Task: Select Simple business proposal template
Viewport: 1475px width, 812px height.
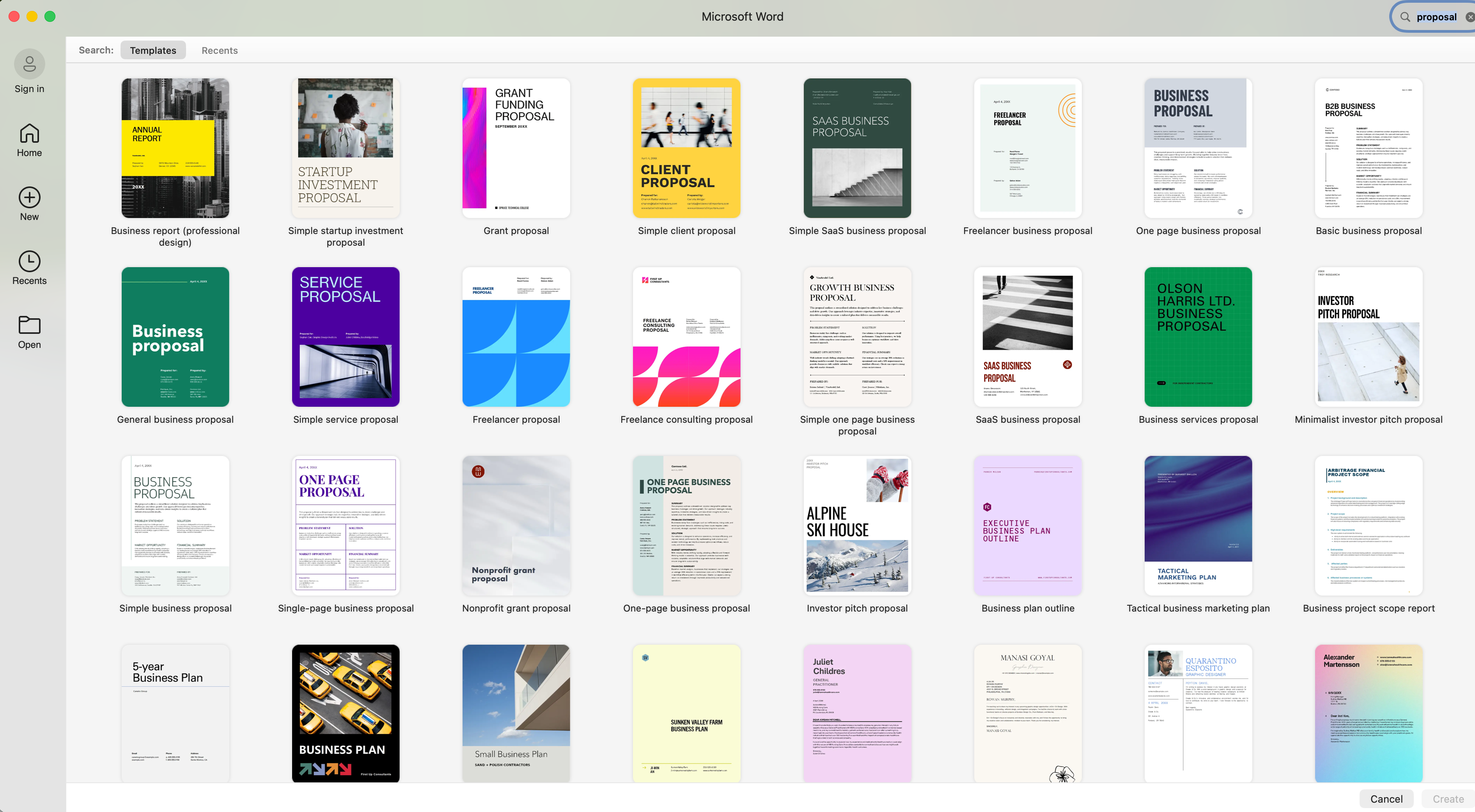Action: (175, 526)
